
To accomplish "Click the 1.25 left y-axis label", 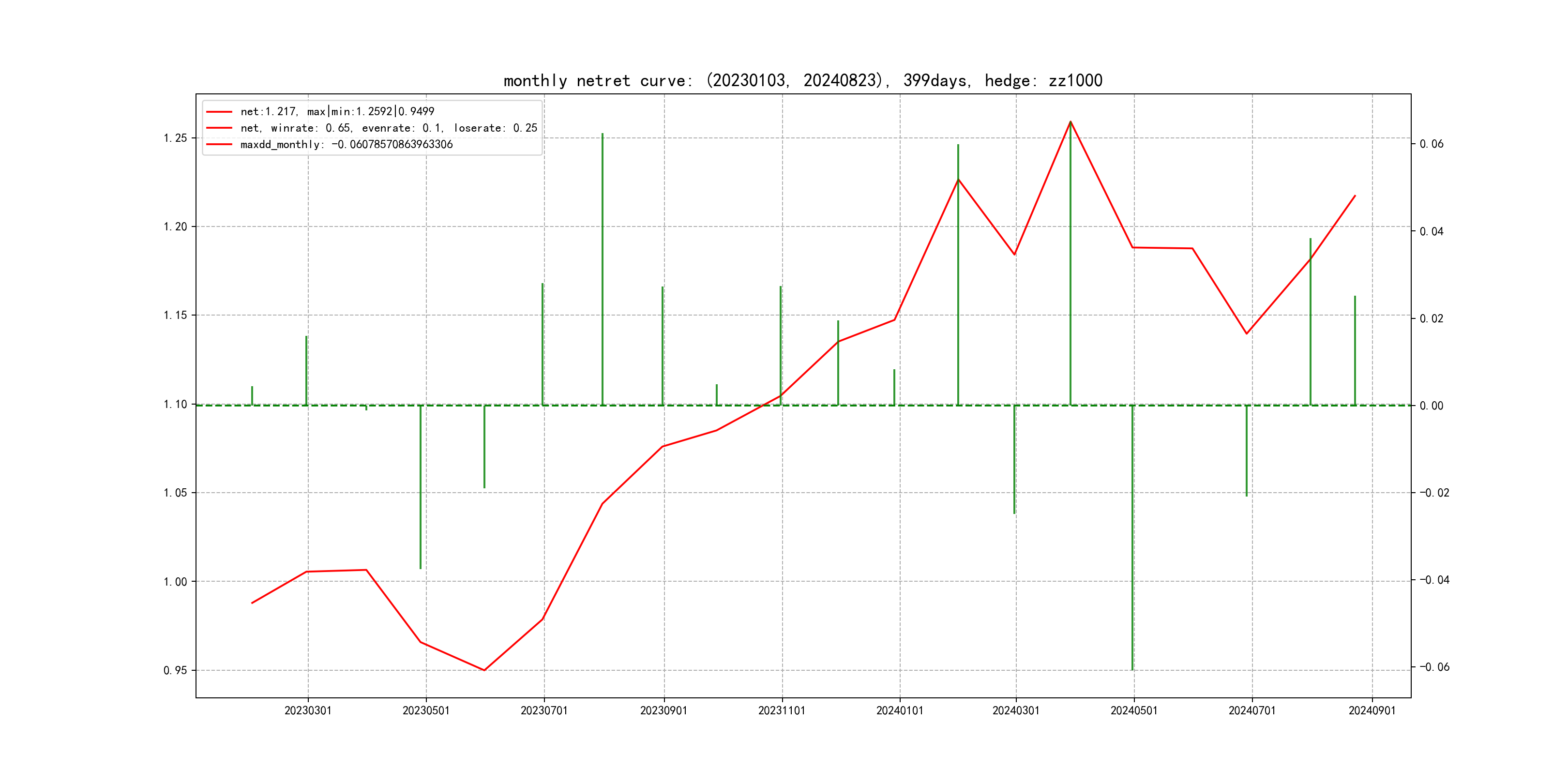I will (x=175, y=138).
